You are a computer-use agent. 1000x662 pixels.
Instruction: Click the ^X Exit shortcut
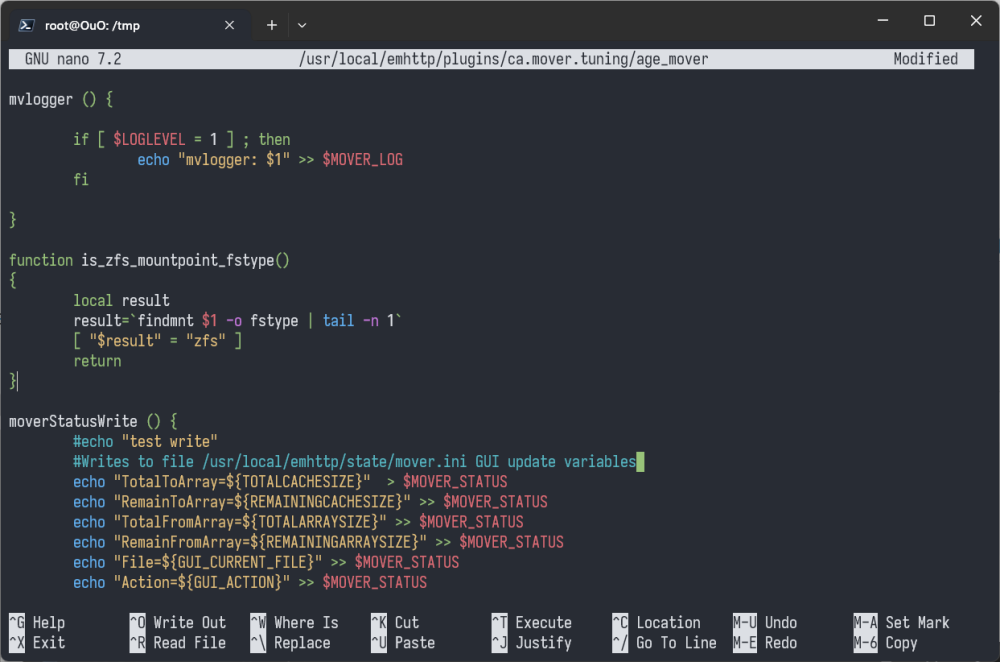pos(37,643)
